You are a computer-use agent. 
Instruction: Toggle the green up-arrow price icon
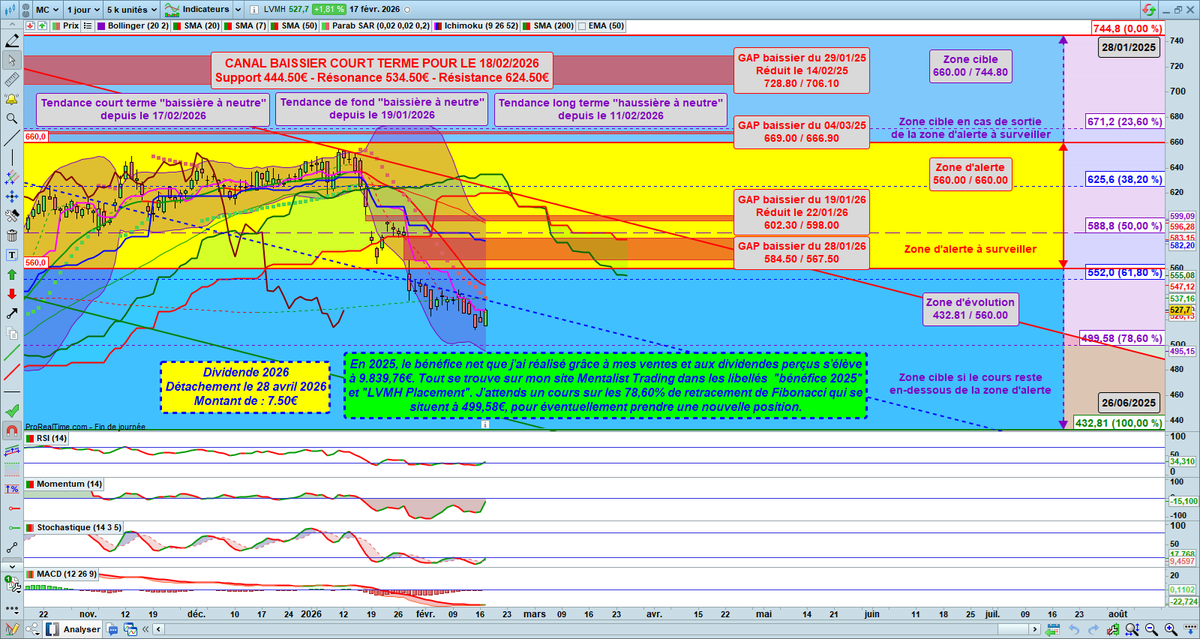[42, 25]
